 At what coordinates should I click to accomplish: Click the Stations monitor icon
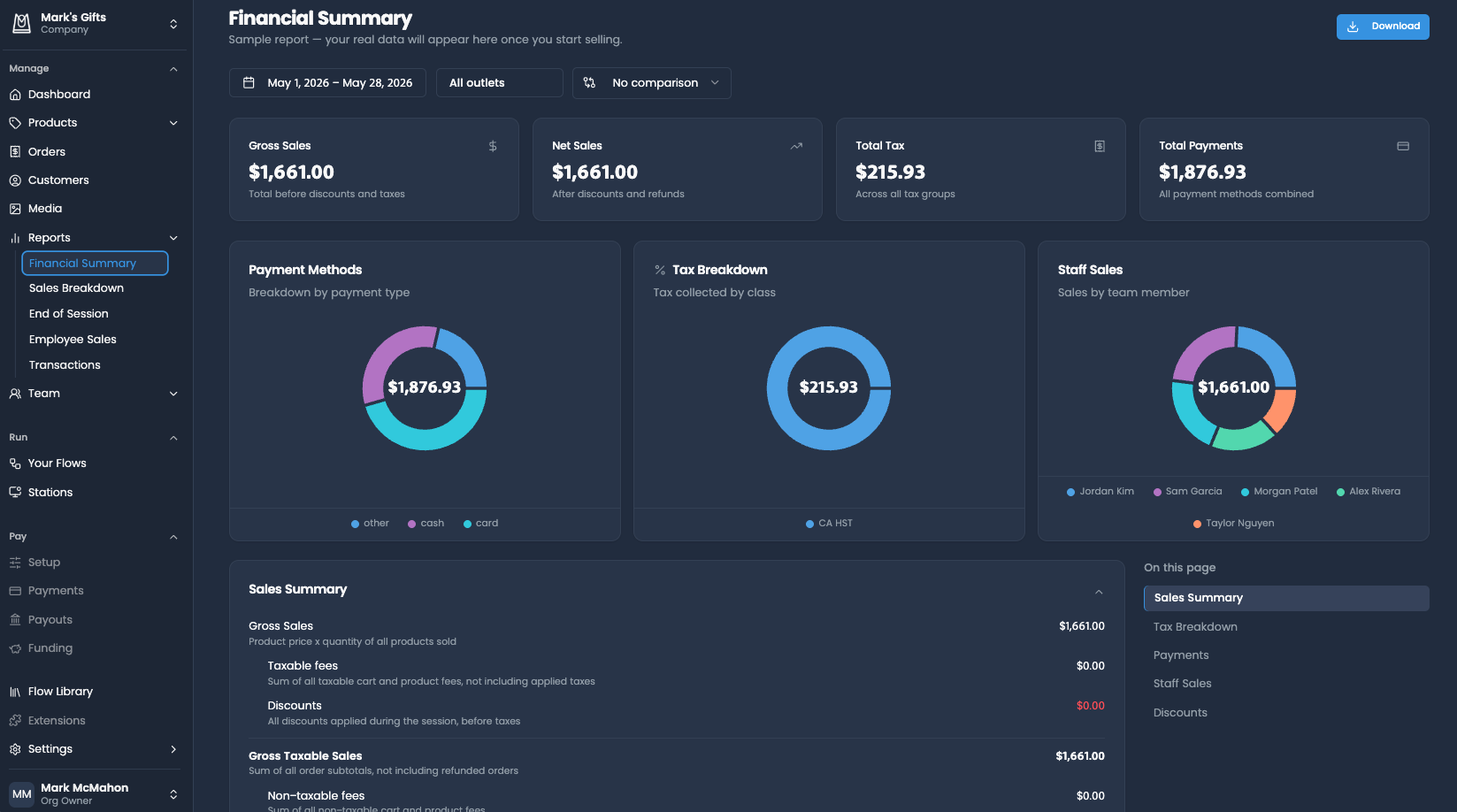(15, 493)
